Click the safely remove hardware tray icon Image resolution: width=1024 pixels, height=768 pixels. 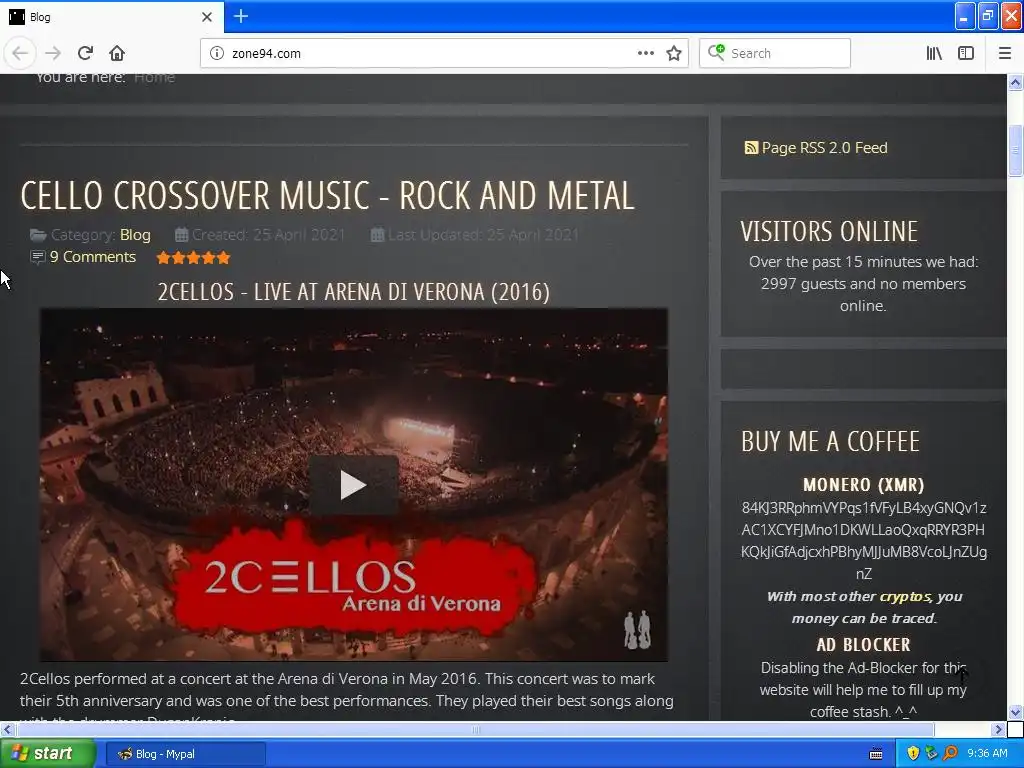click(931, 754)
